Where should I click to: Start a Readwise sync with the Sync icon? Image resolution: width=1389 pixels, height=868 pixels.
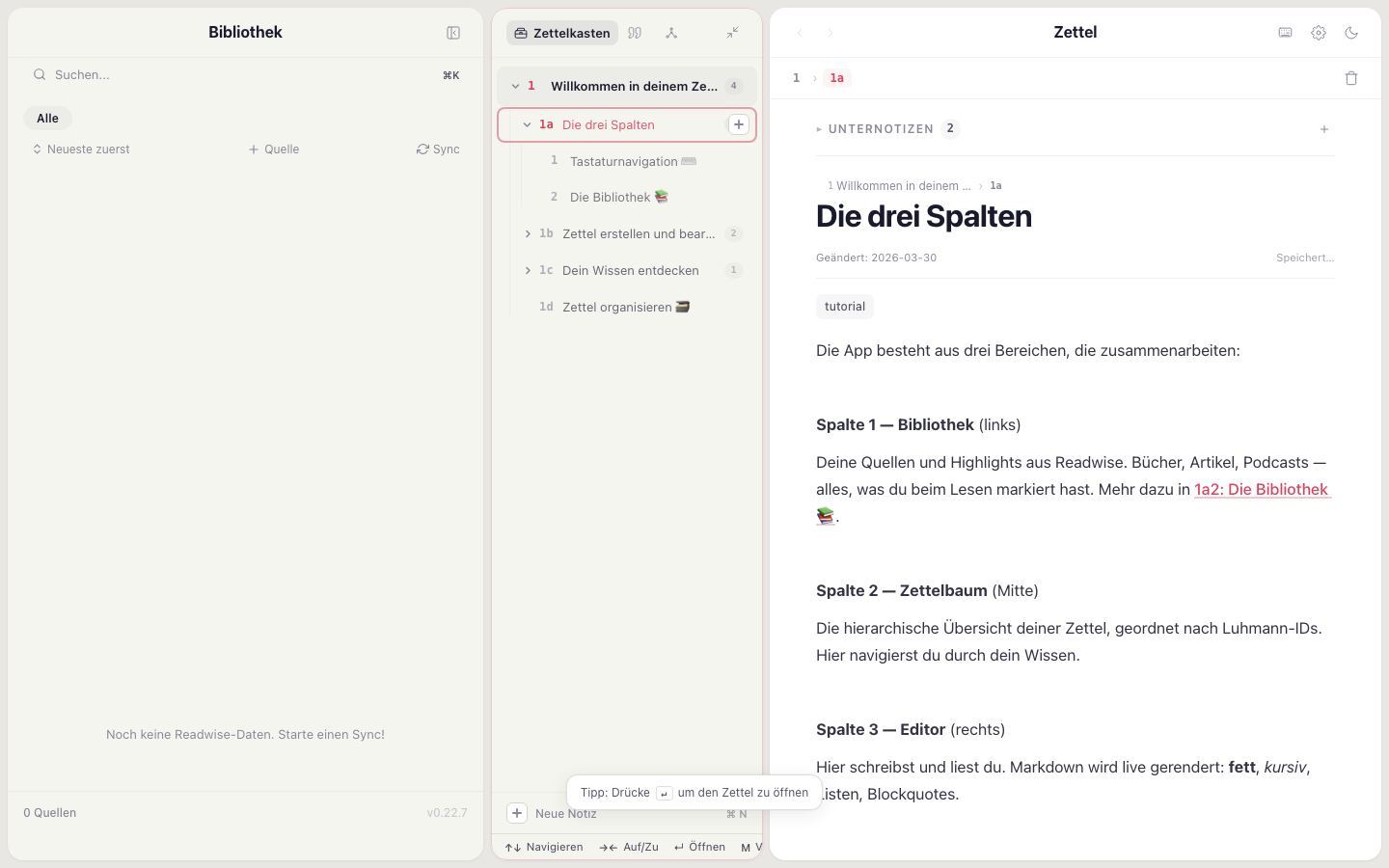click(438, 149)
